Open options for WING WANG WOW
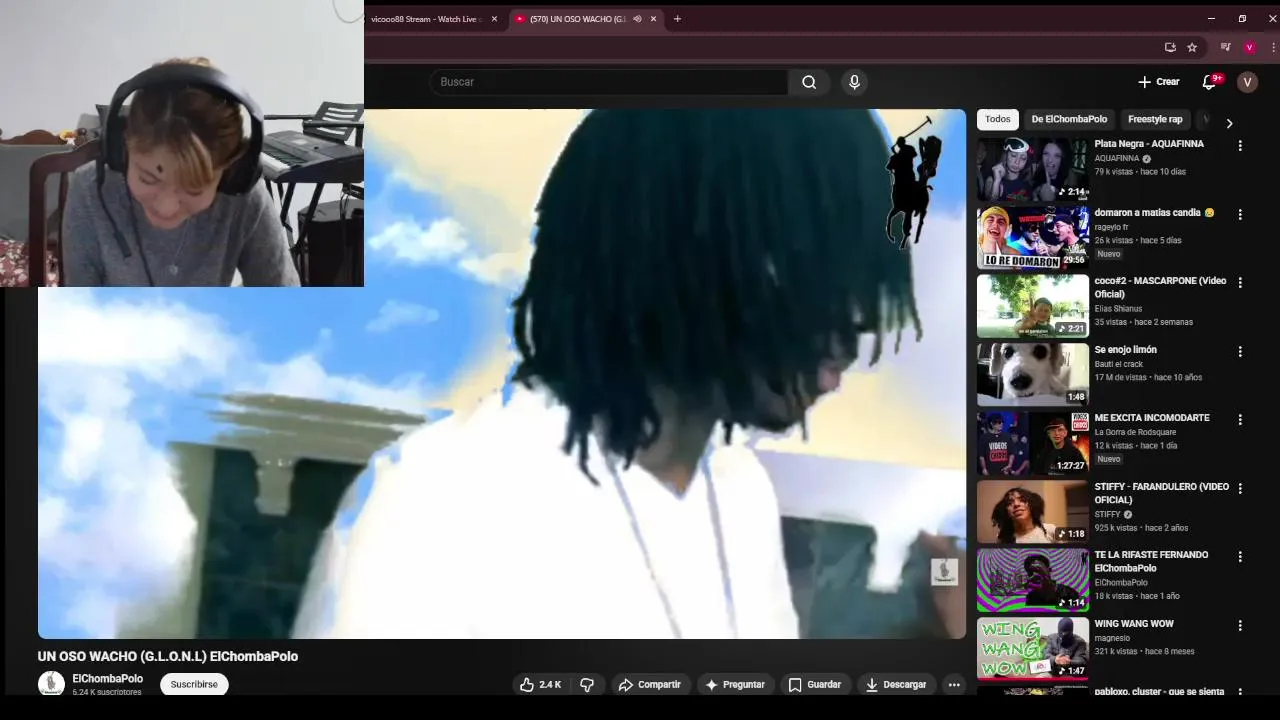 pyautogui.click(x=1240, y=626)
